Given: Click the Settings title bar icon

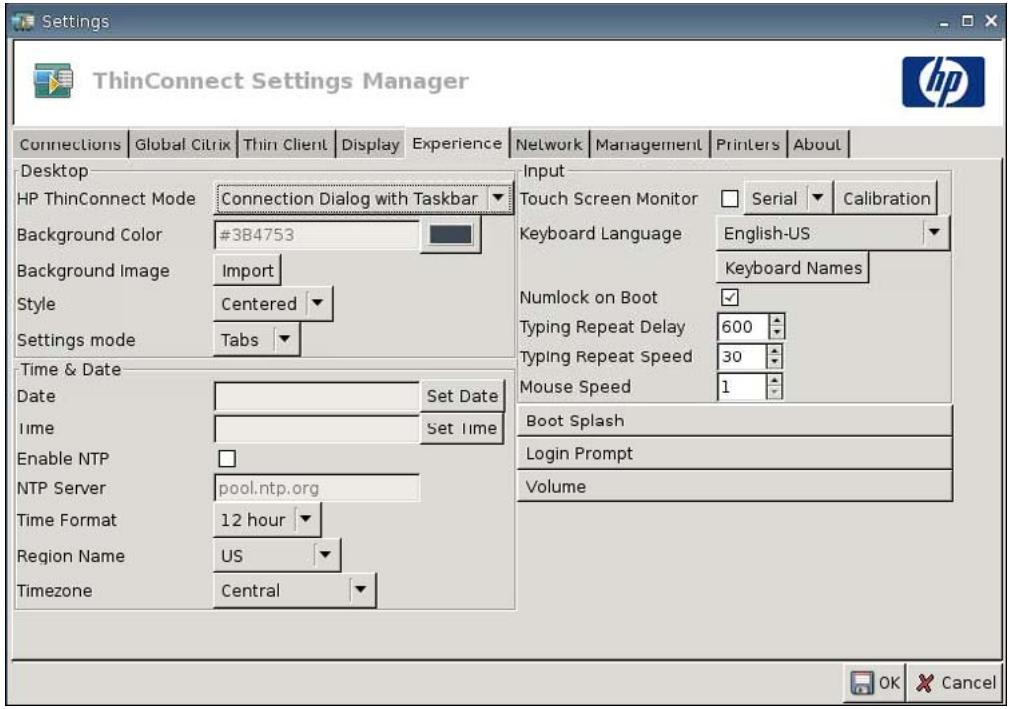Looking at the screenshot, I should click(x=24, y=21).
